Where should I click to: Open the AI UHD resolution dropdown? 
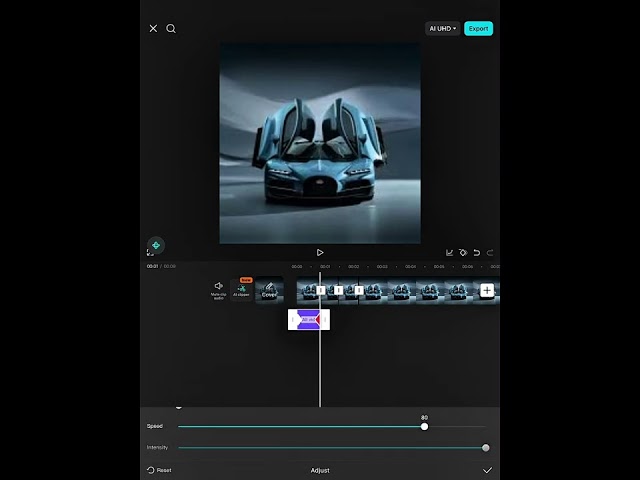(442, 29)
